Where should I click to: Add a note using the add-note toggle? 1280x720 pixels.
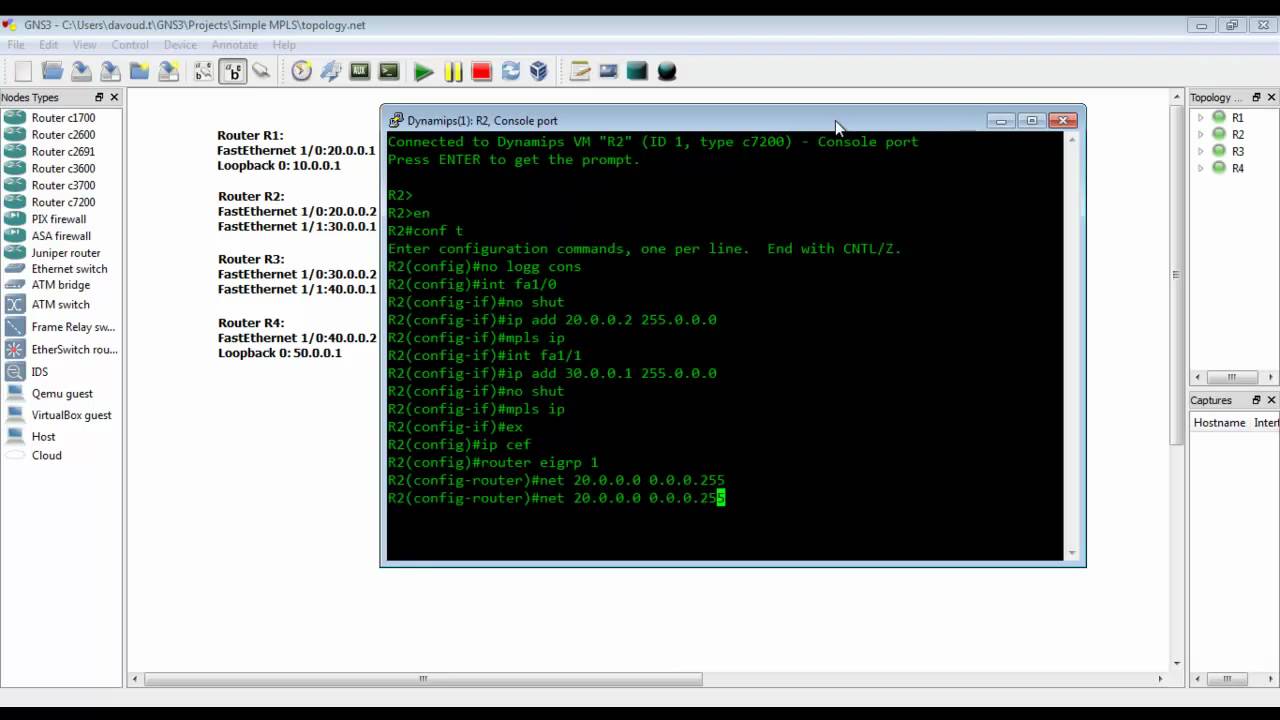pyautogui.click(x=581, y=71)
